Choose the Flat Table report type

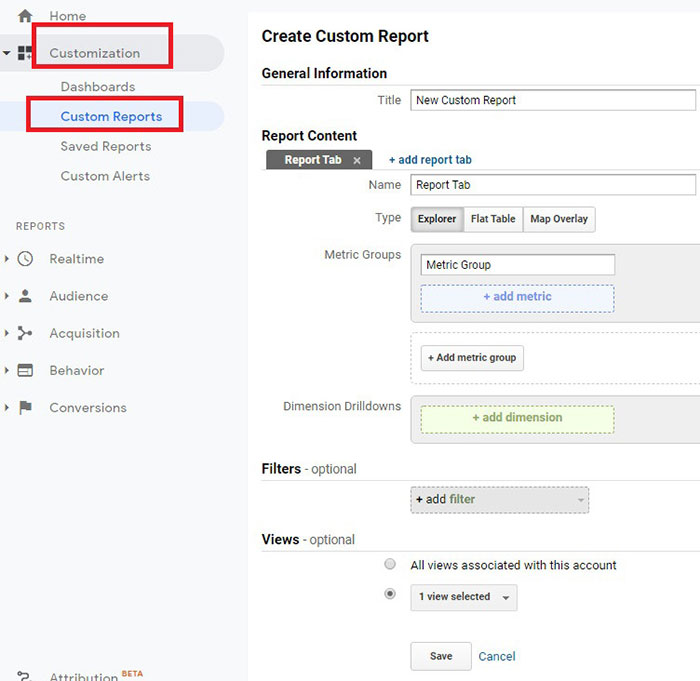pos(494,219)
